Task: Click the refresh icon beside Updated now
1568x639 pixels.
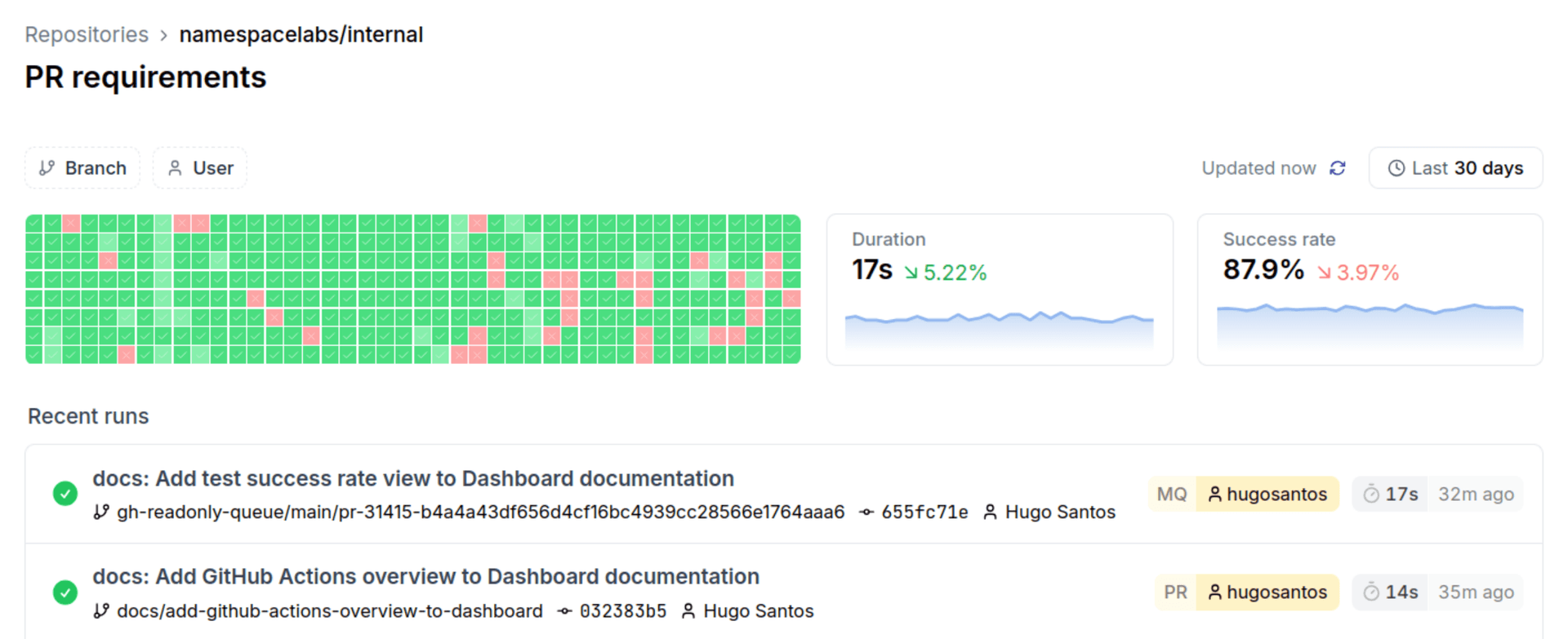Action: click(1338, 168)
